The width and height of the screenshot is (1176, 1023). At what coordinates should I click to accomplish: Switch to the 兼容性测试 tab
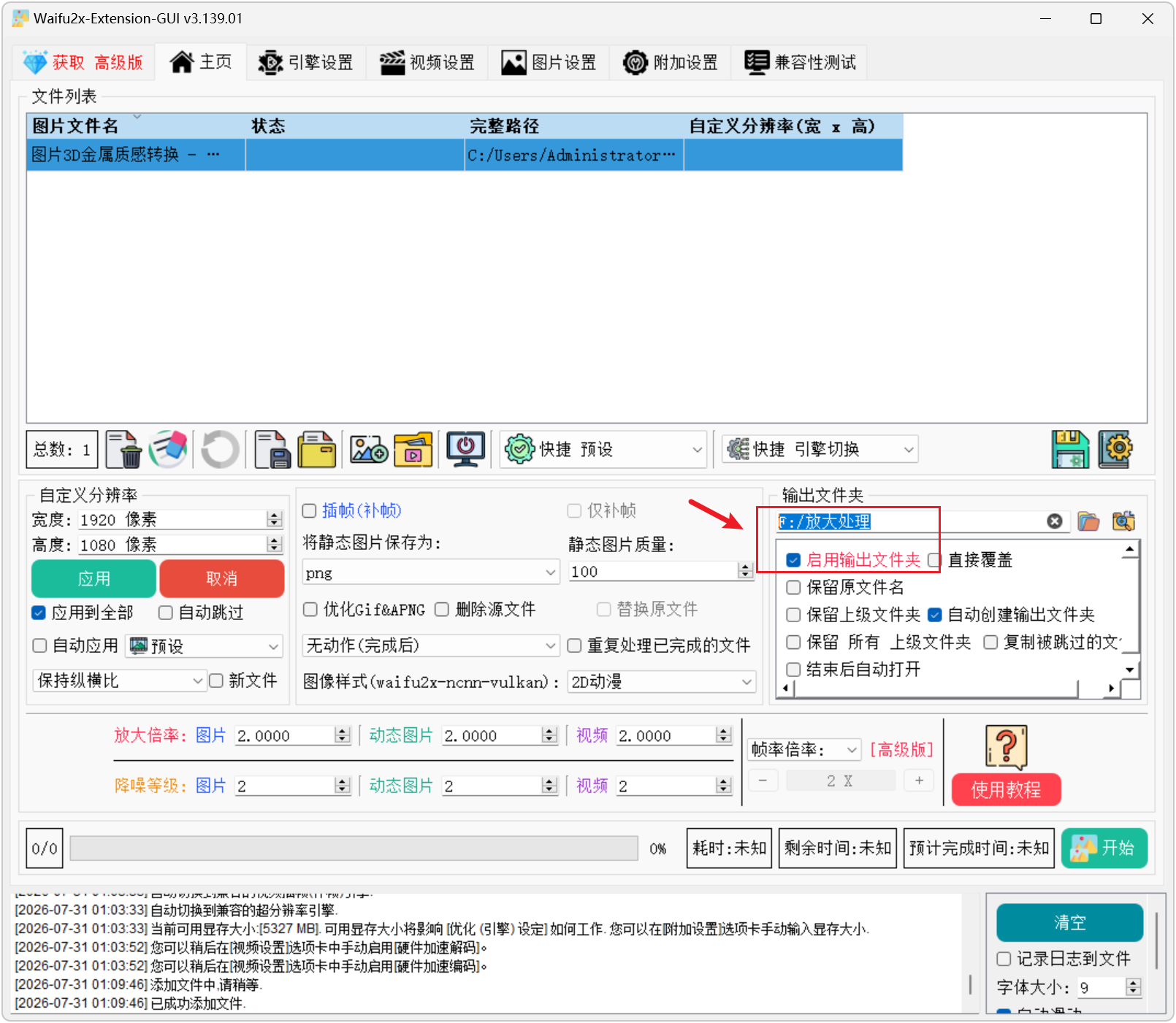pyautogui.click(x=801, y=62)
